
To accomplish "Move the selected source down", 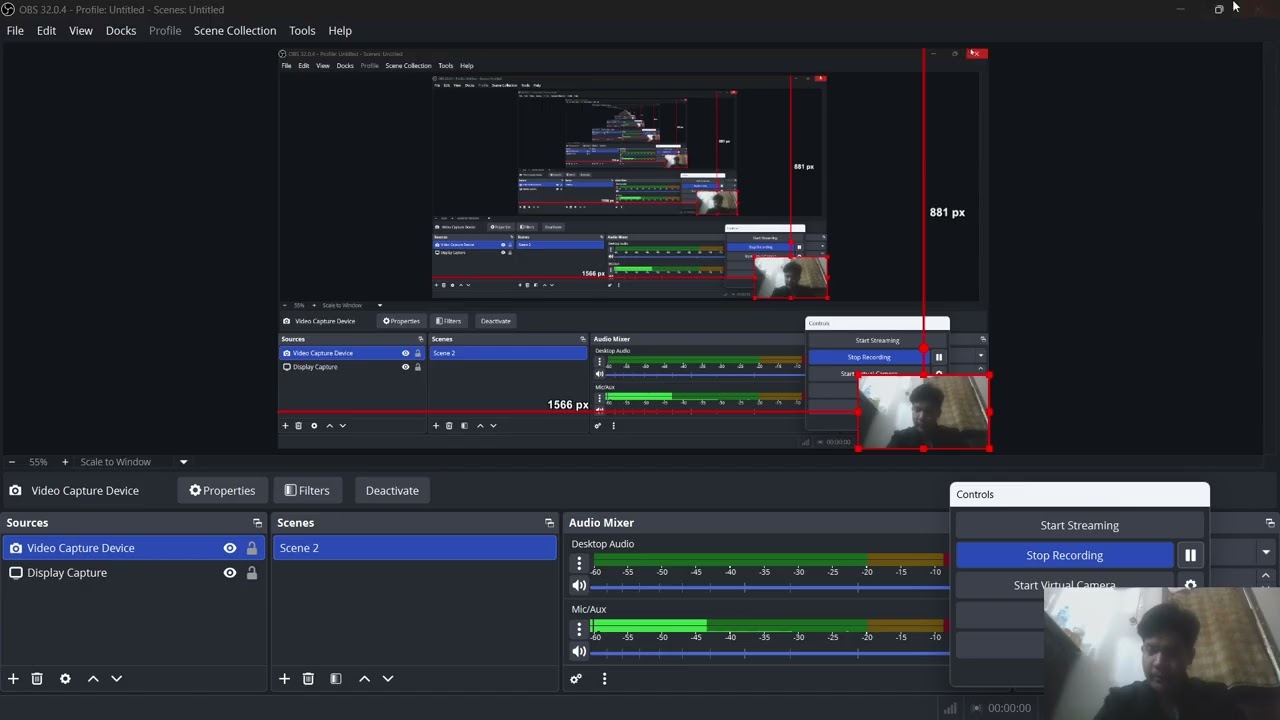I will tap(116, 679).
